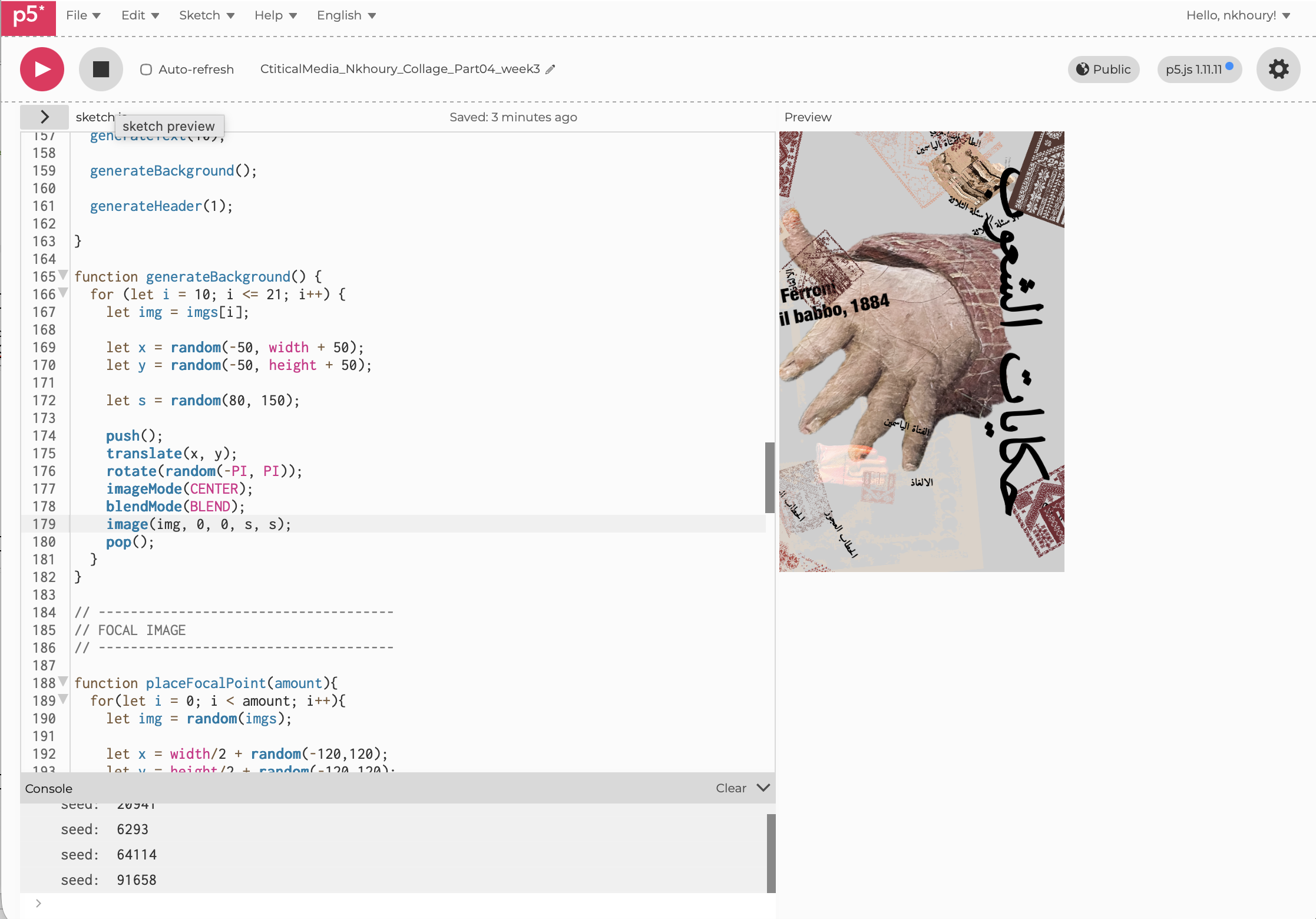The image size is (1316, 919).
Task: Enable the Auto-refresh checkbox
Action: (x=146, y=70)
